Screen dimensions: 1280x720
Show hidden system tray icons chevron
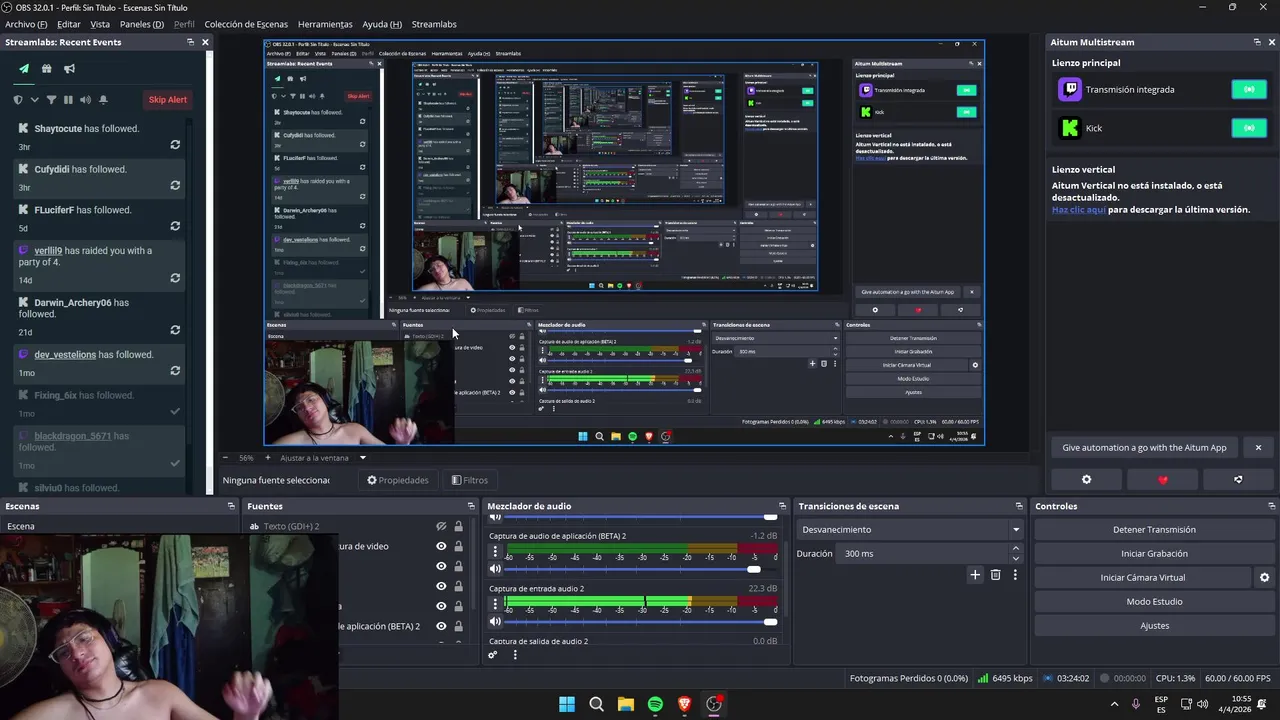tap(1115, 704)
